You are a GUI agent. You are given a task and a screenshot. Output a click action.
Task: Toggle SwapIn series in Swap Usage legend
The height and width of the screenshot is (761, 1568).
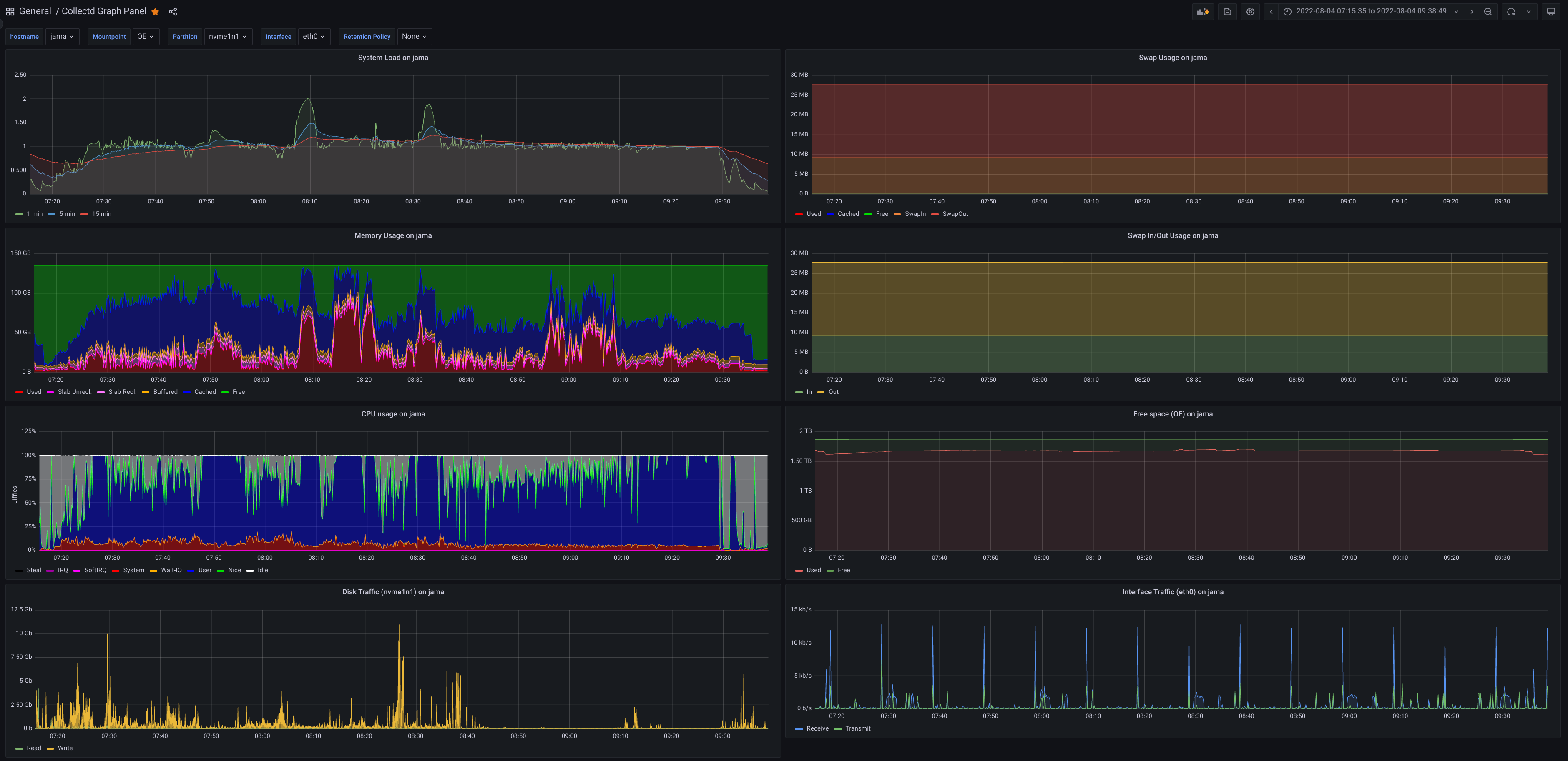click(x=915, y=214)
